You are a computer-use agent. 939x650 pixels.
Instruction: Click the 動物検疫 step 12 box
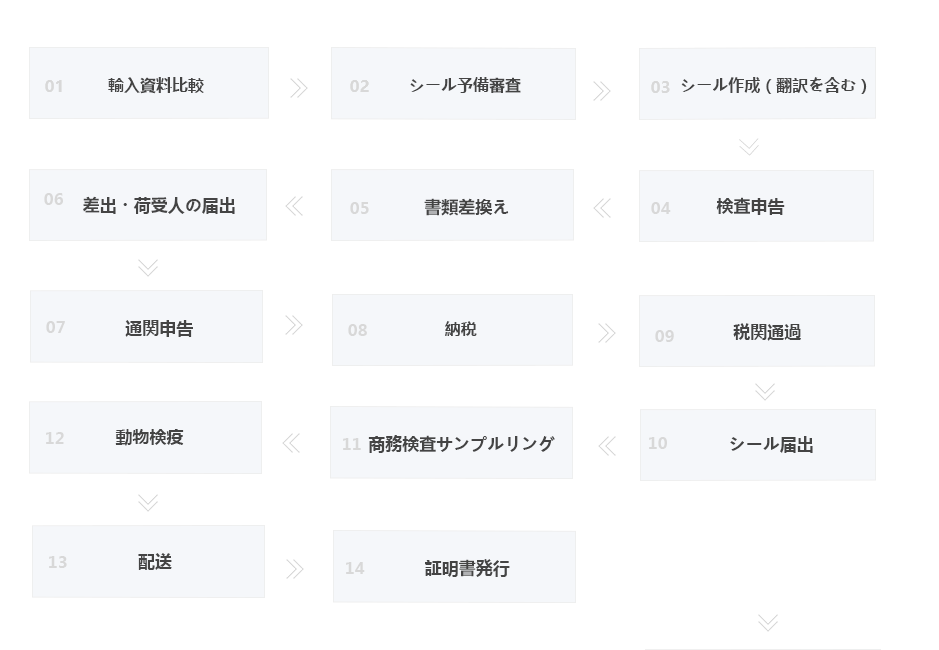[145, 438]
